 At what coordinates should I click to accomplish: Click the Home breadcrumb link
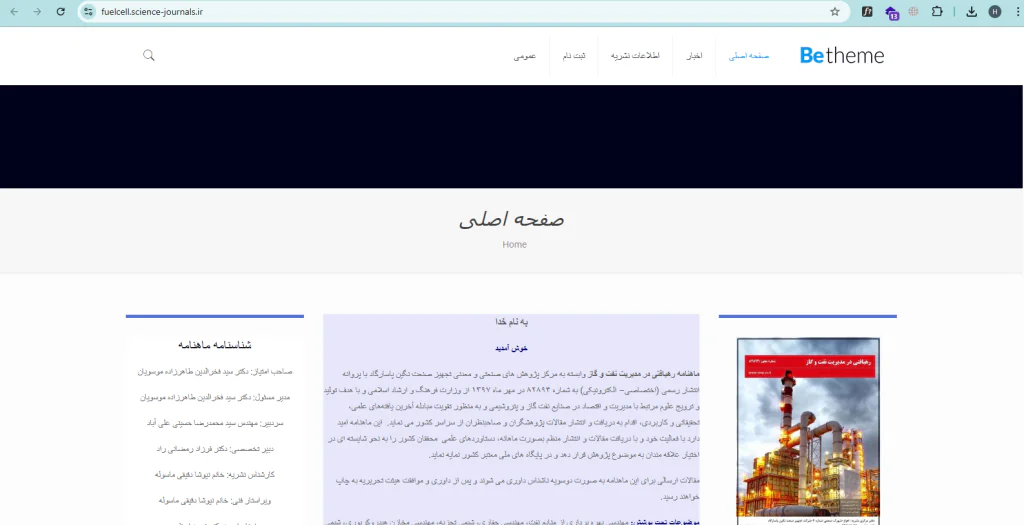[x=514, y=245]
